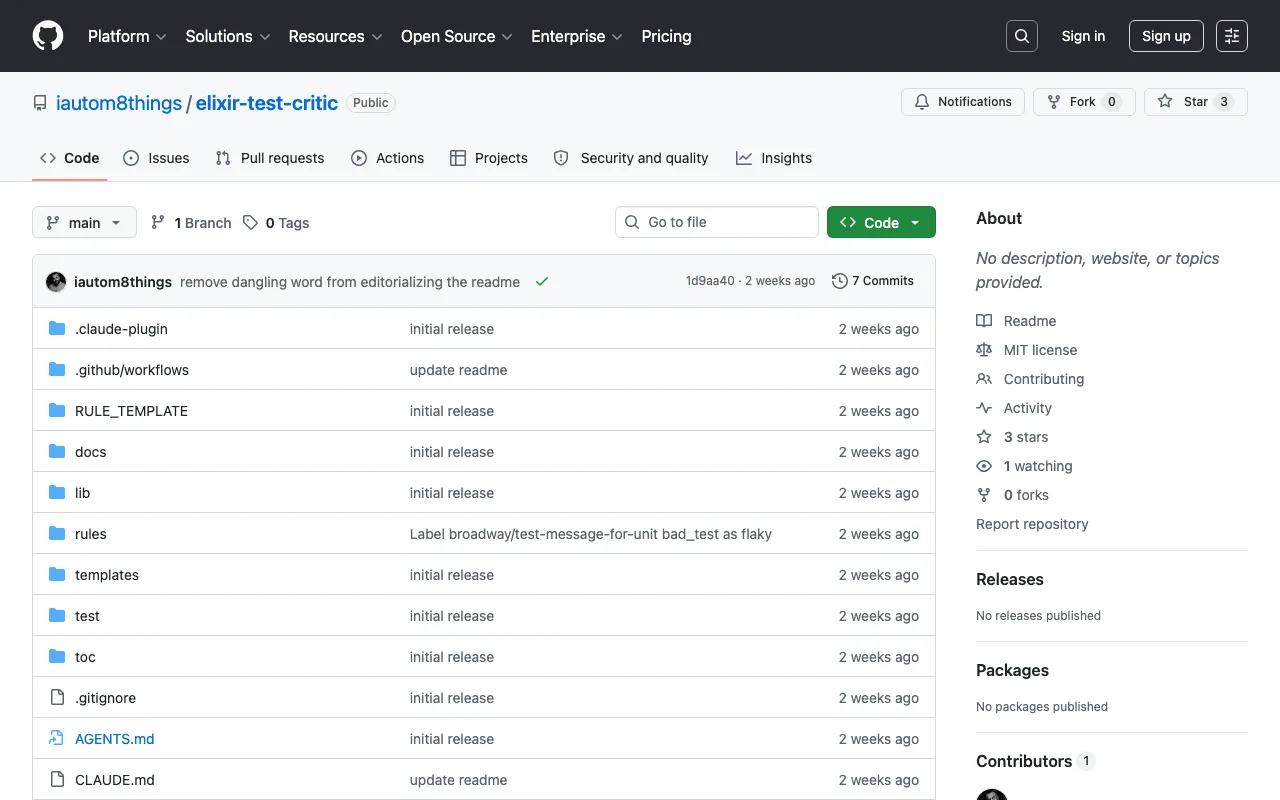Expand the Solutions menu
The height and width of the screenshot is (800, 1280).
tap(228, 36)
